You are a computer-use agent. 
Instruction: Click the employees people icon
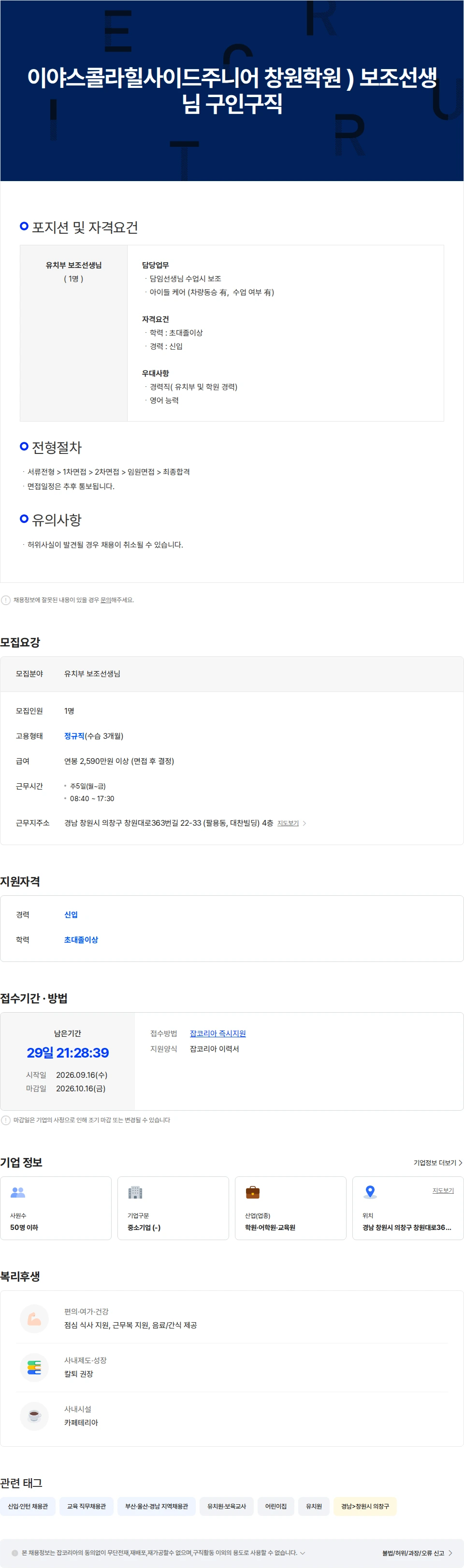[x=18, y=1192]
